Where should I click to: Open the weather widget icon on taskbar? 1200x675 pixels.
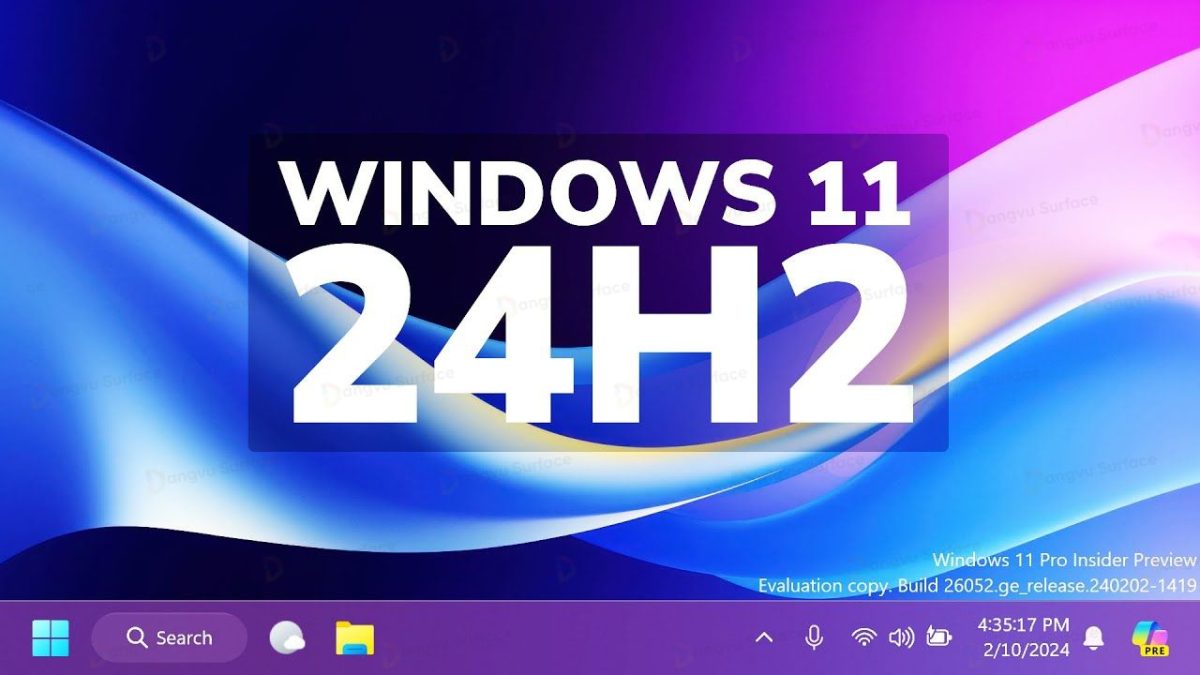(287, 638)
